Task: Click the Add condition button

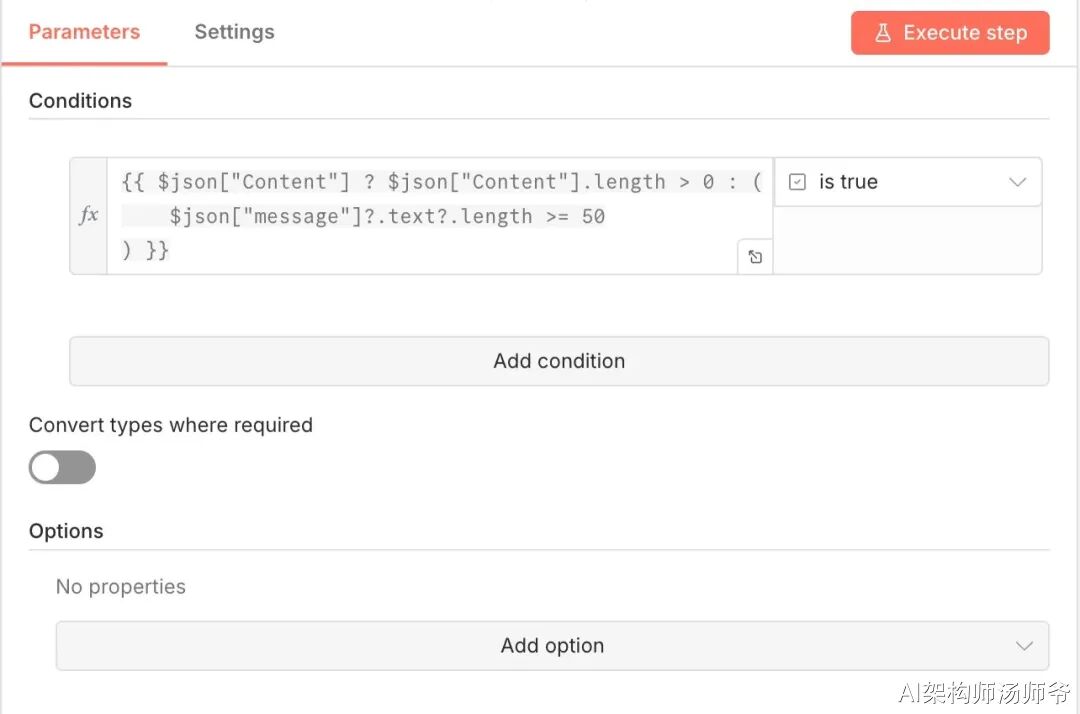Action: (x=558, y=361)
